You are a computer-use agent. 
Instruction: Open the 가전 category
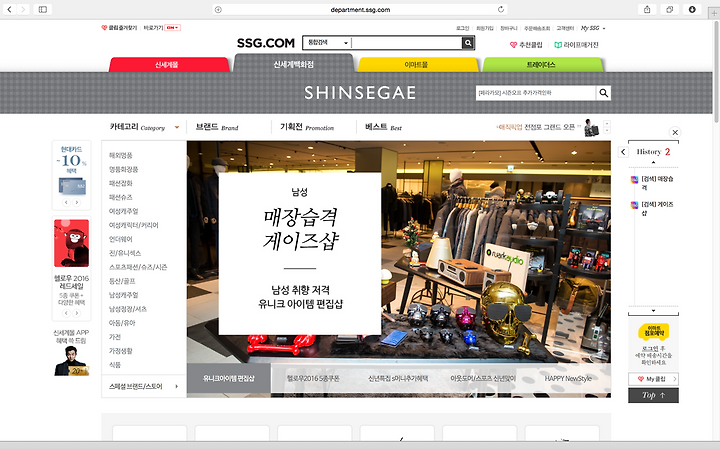click(x=115, y=337)
